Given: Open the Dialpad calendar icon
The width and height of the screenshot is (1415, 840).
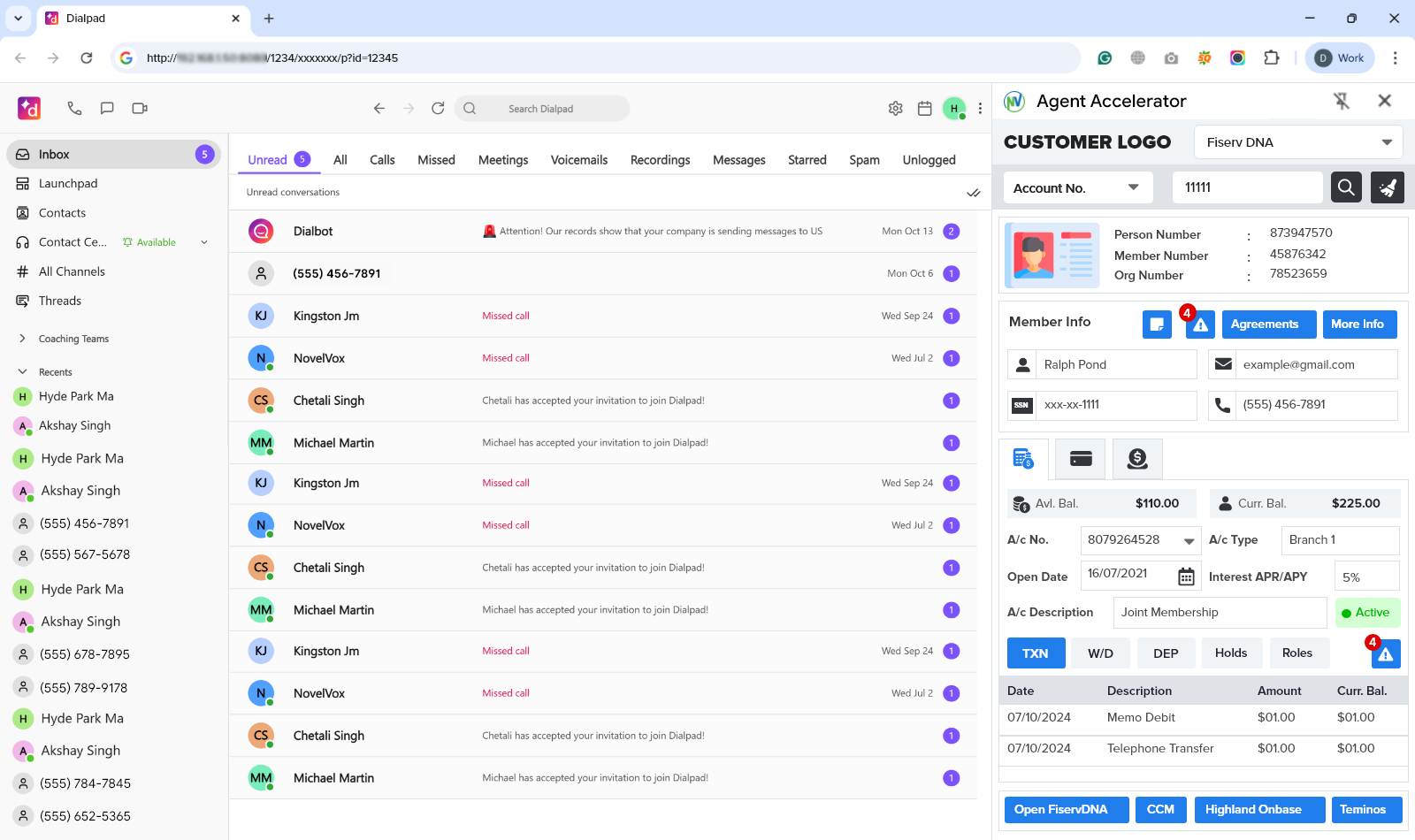Looking at the screenshot, I should coord(925,108).
